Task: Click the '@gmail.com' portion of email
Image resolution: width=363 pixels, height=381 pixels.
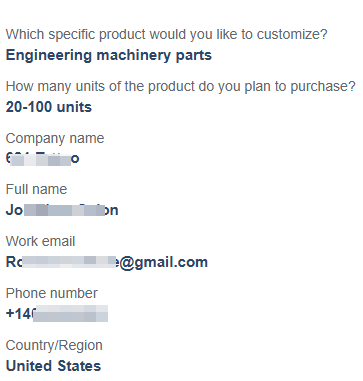Action: tap(164, 263)
